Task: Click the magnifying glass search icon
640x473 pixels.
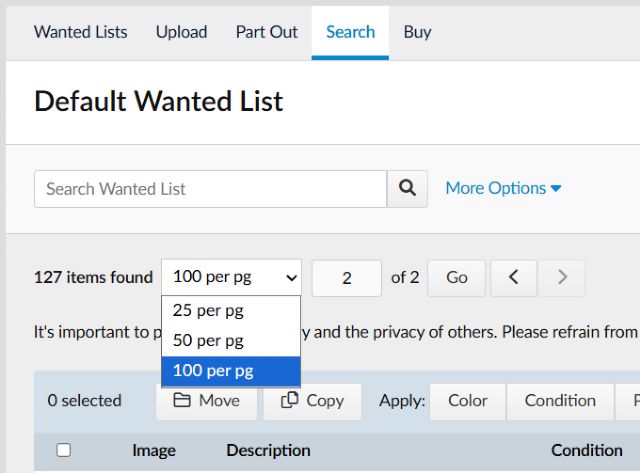Action: point(407,188)
